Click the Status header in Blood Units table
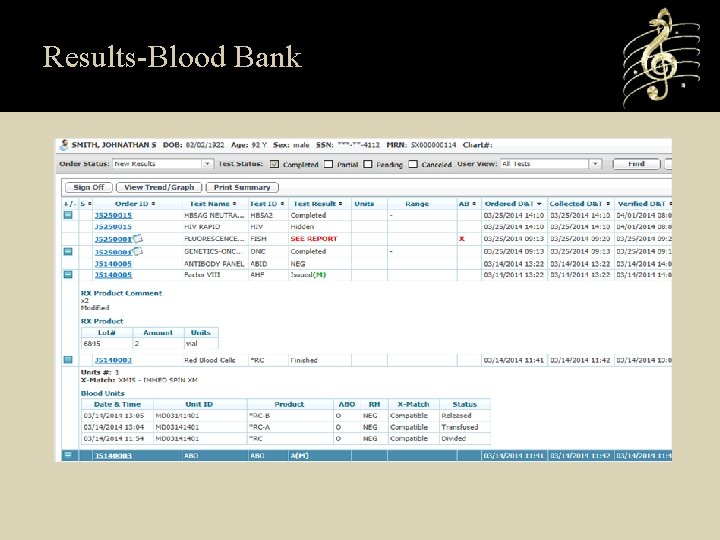 [465, 404]
